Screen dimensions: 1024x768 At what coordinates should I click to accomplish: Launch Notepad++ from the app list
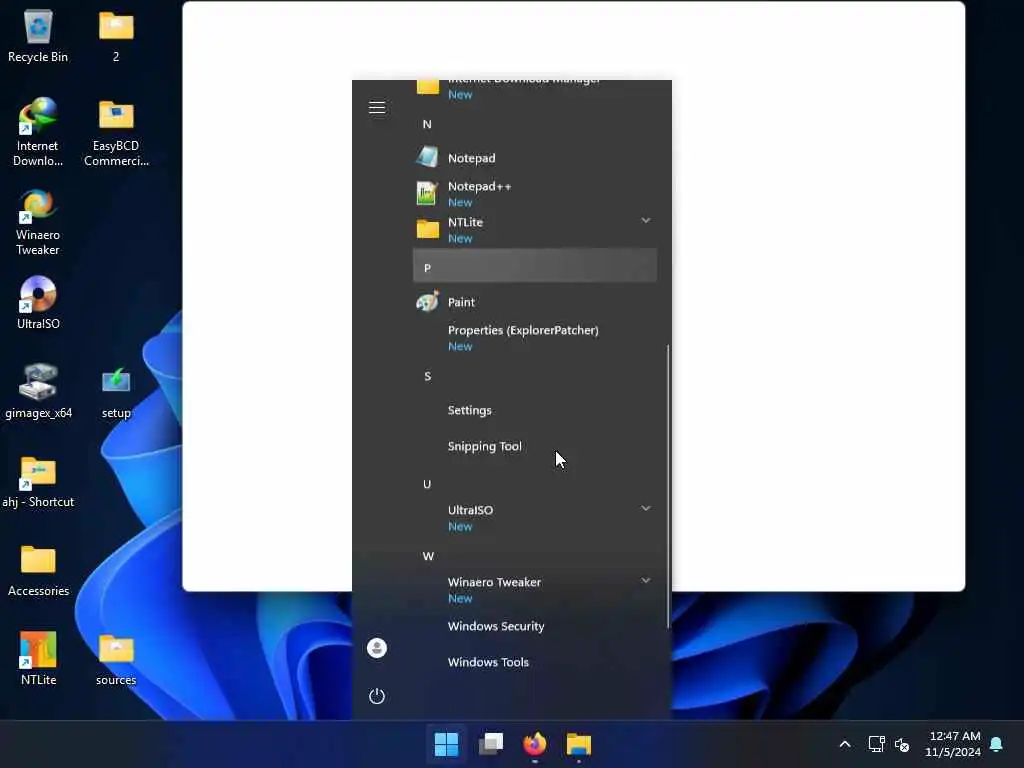coord(535,194)
